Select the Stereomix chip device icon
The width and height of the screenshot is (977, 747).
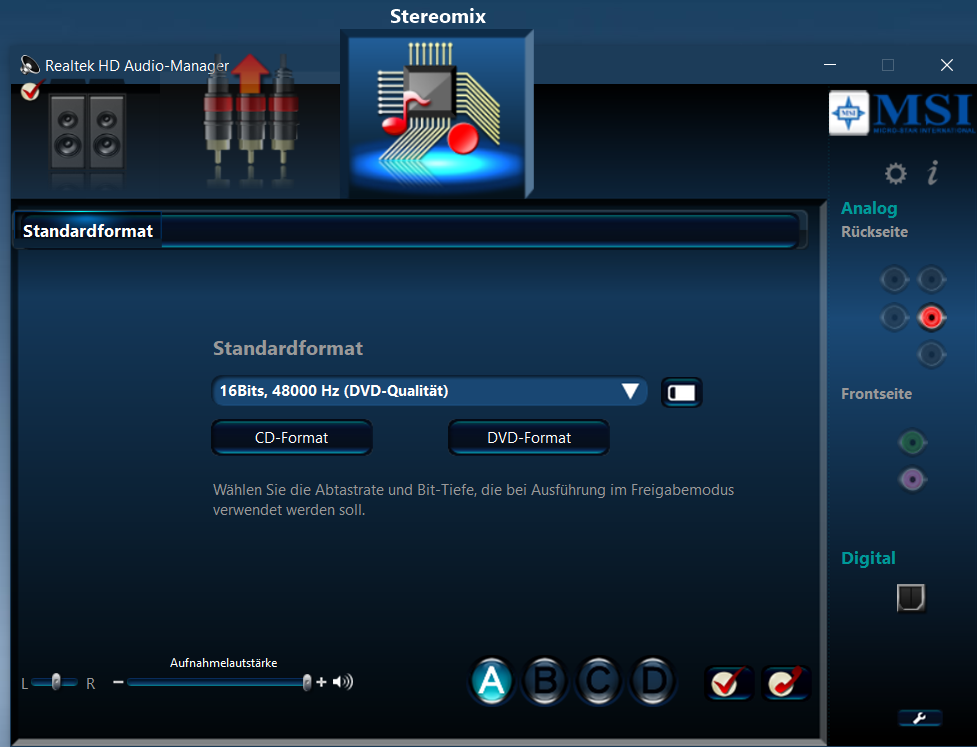[x=437, y=114]
